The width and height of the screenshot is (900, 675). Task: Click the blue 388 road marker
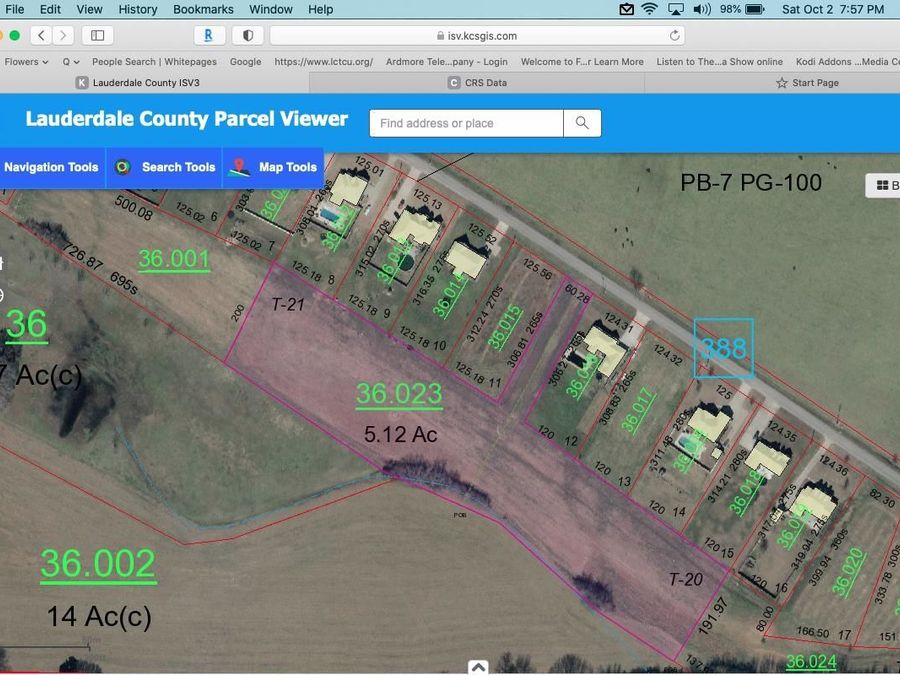[x=724, y=348]
